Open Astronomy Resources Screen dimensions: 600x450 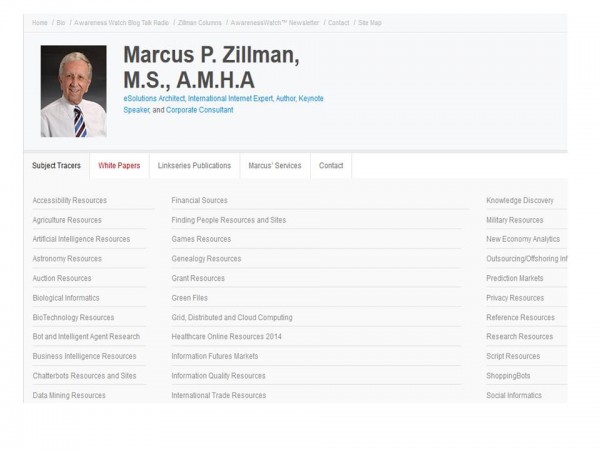(67, 259)
